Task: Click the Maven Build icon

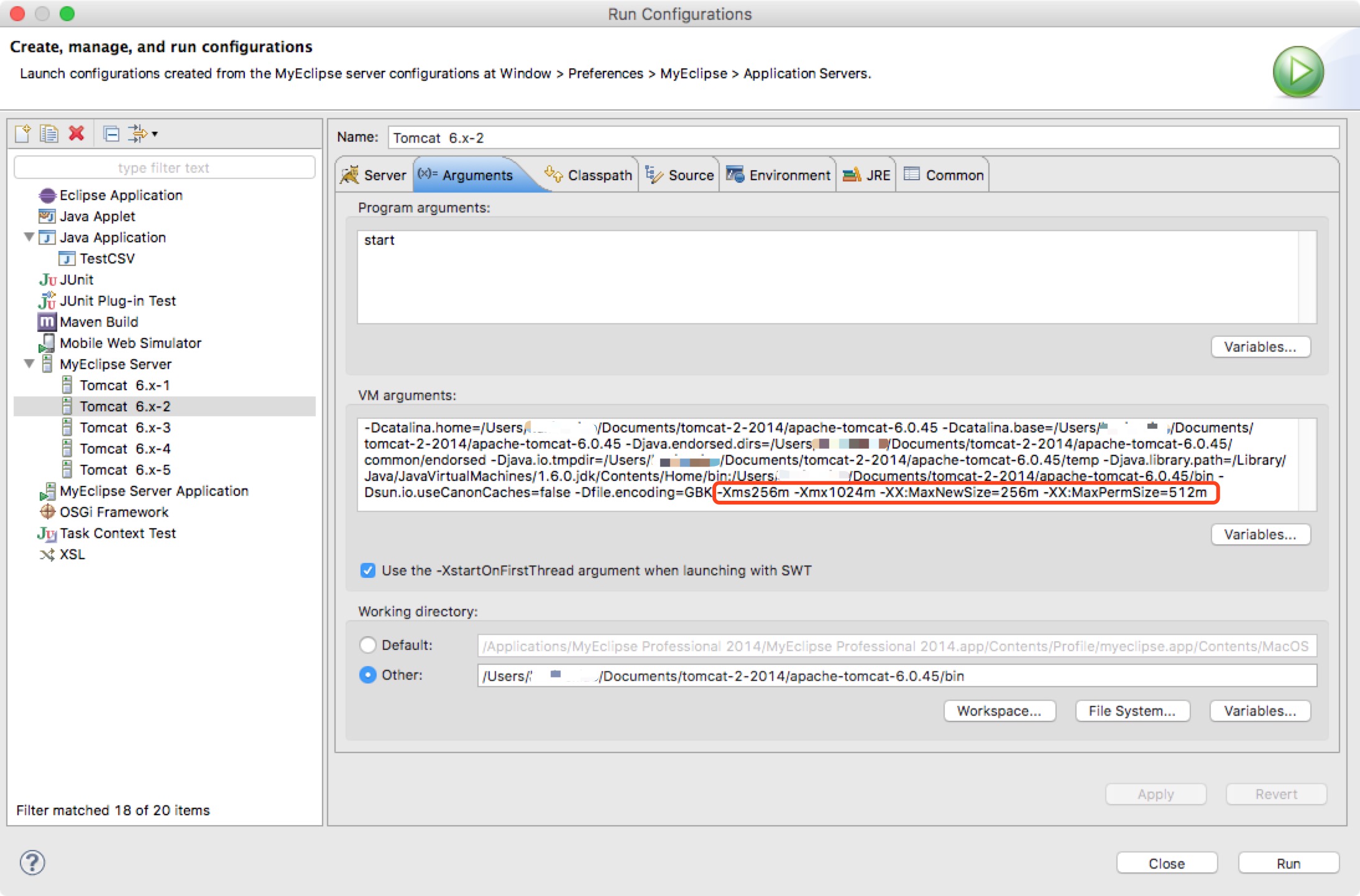Action: [x=47, y=322]
